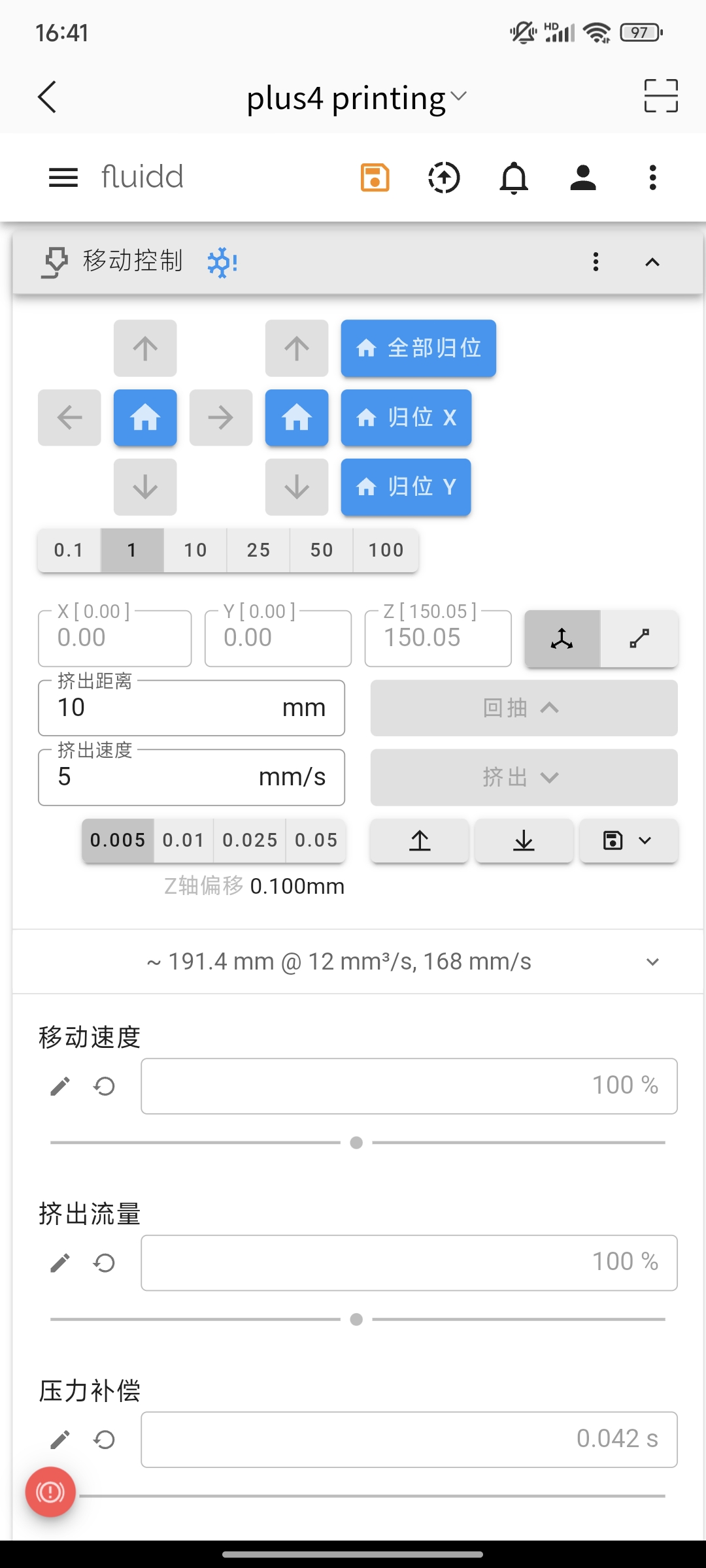
Task: Click the red emergency stop button
Action: tap(50, 1492)
